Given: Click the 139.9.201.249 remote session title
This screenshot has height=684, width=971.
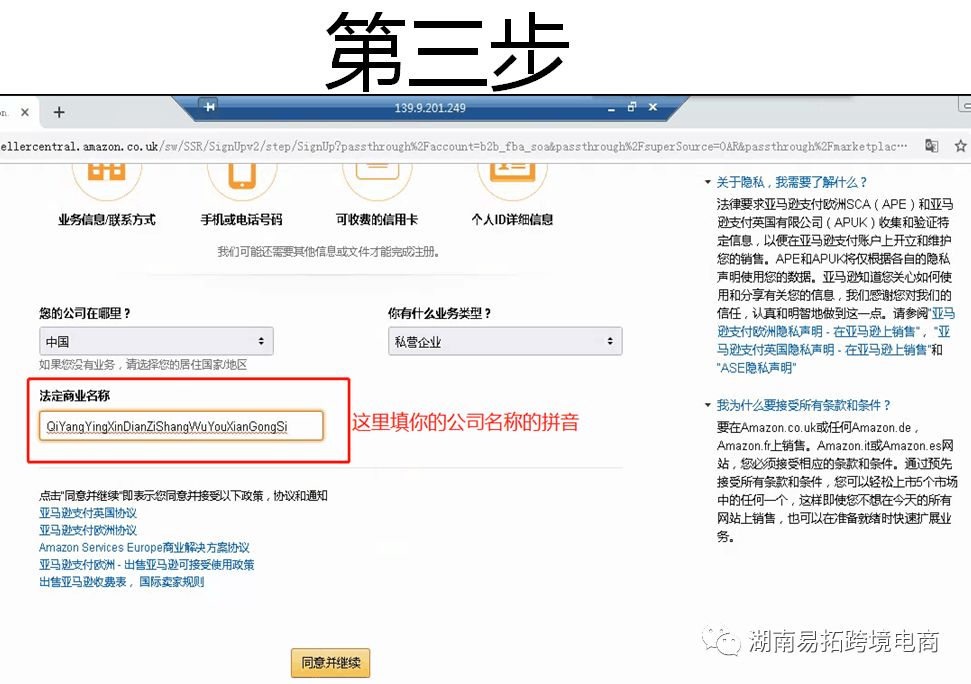Looking at the screenshot, I should (430, 108).
